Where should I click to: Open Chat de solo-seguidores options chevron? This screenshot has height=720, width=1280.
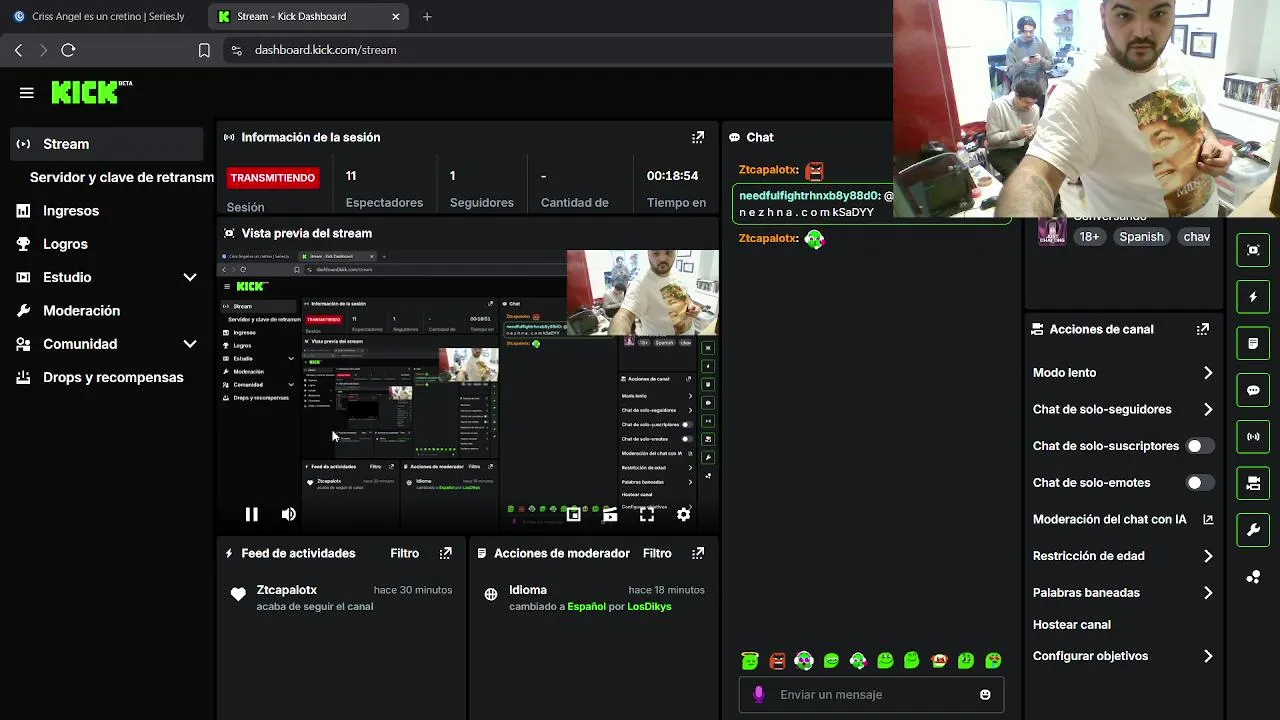click(x=1208, y=409)
